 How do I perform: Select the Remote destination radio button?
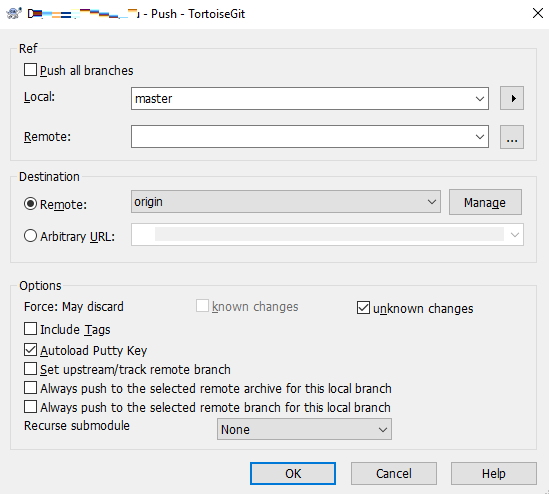(x=30, y=203)
